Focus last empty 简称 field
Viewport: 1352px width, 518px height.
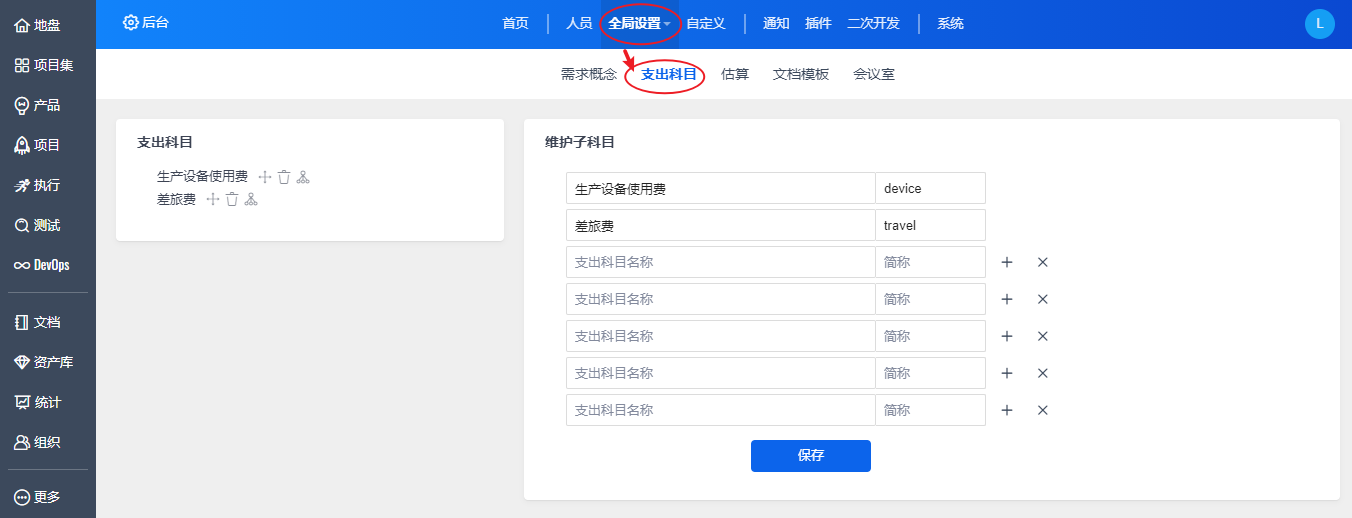(x=930, y=410)
